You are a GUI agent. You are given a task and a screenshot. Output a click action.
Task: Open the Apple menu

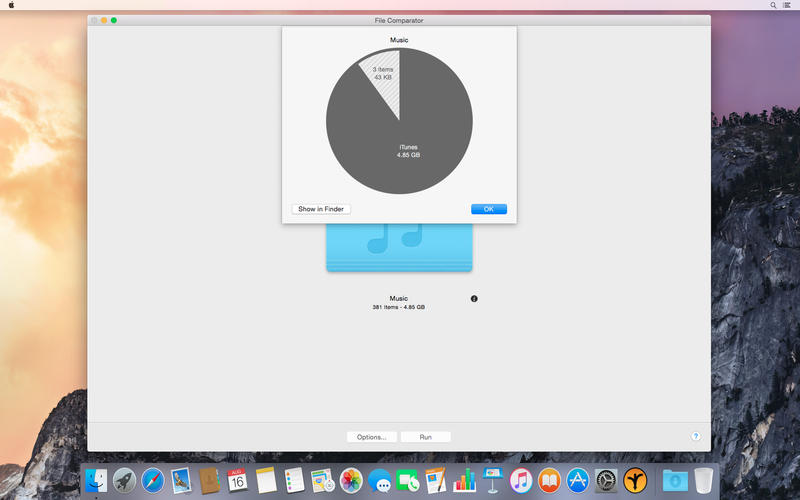pos(11,5)
